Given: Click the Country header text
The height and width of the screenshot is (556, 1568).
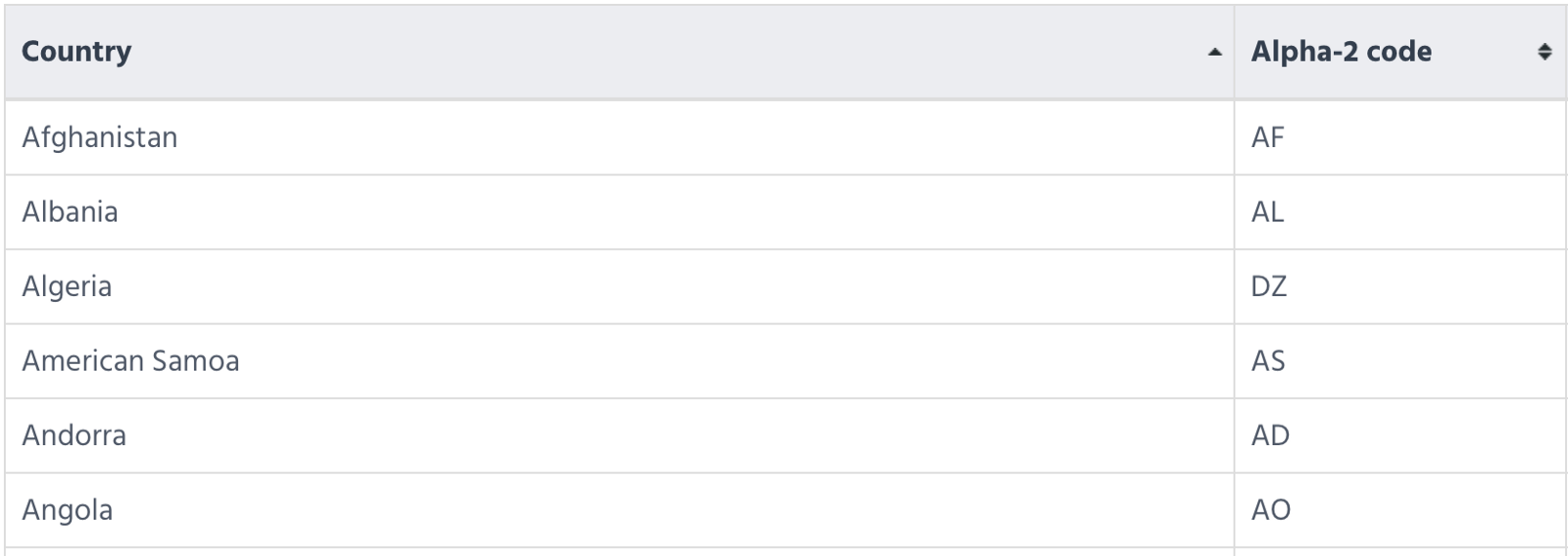Looking at the screenshot, I should (76, 52).
